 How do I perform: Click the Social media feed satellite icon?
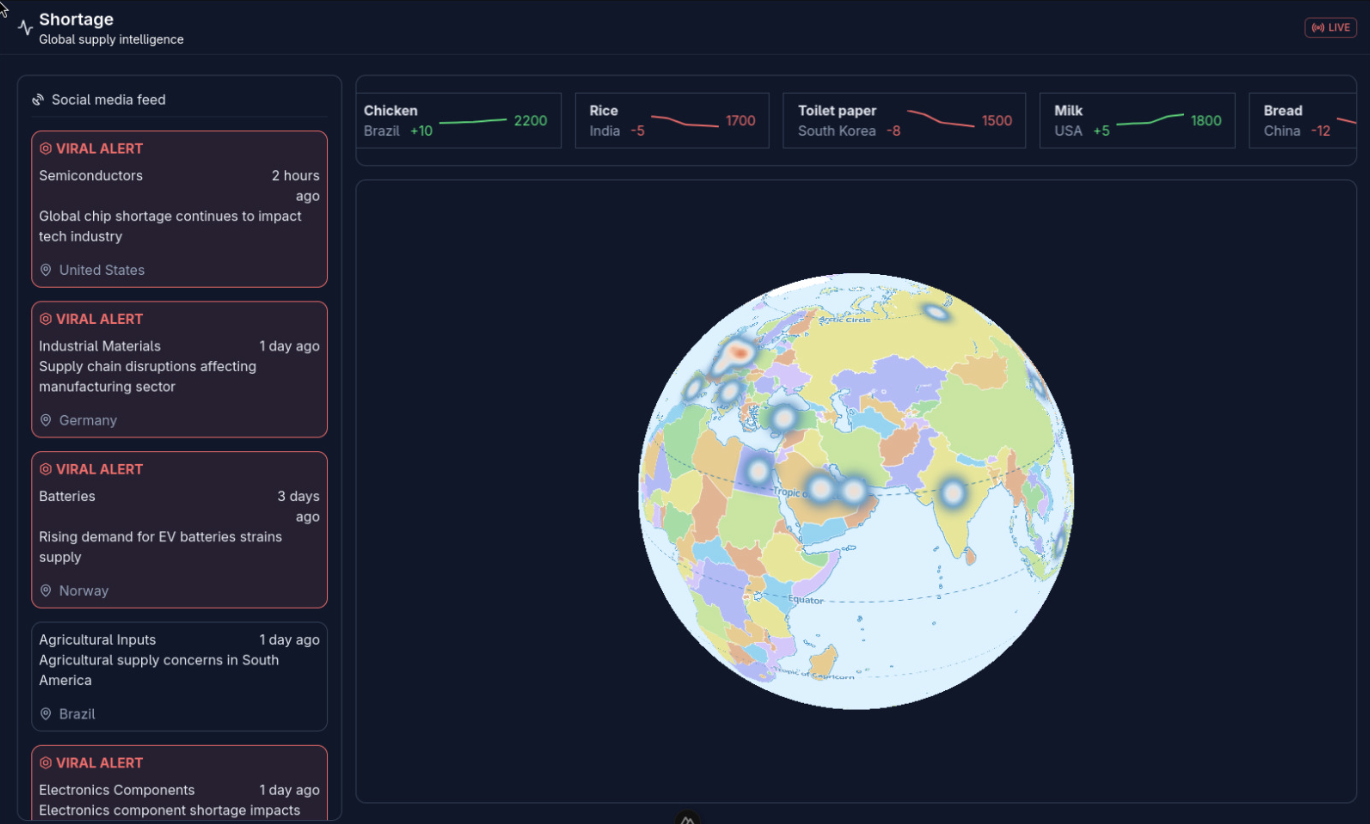[38, 100]
